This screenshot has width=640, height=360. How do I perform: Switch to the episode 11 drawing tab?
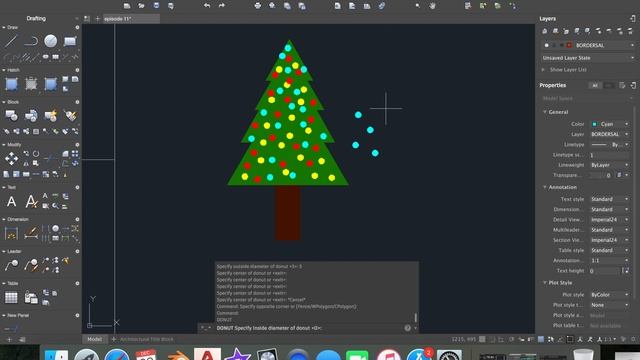(x=131, y=19)
